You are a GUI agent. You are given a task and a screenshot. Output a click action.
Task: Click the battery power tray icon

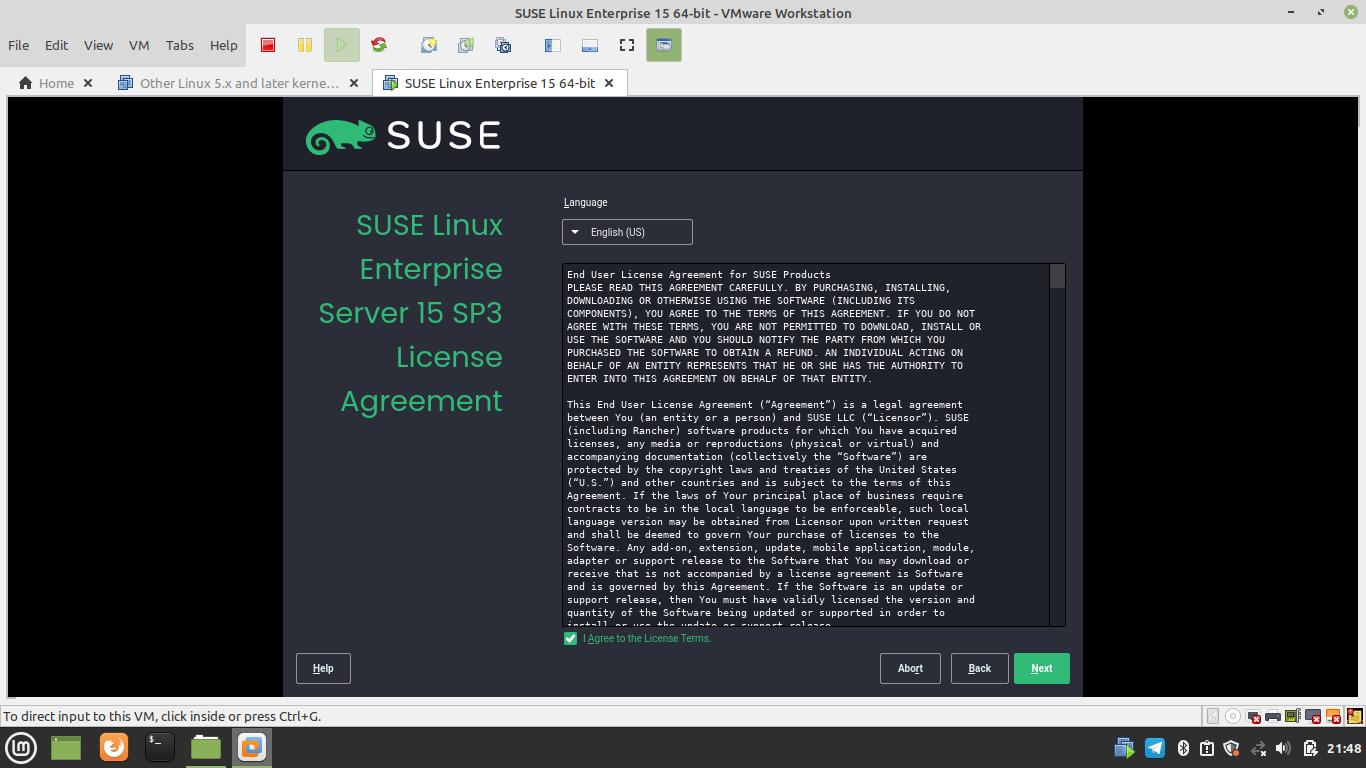(x=1309, y=747)
